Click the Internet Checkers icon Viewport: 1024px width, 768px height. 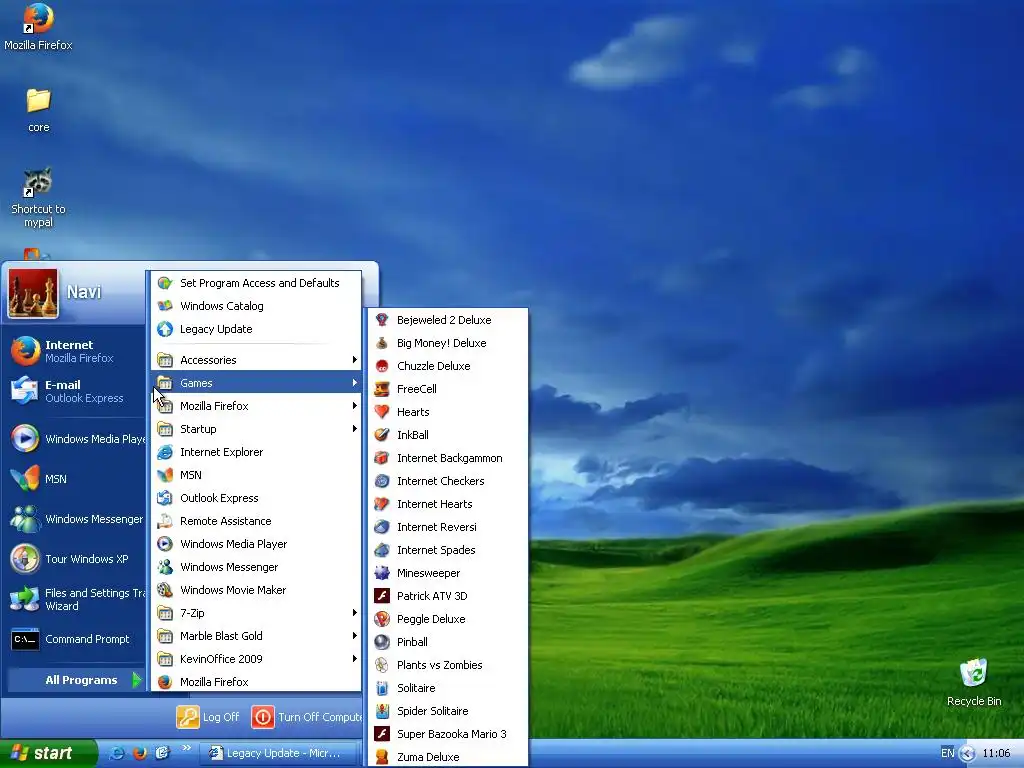click(x=382, y=481)
